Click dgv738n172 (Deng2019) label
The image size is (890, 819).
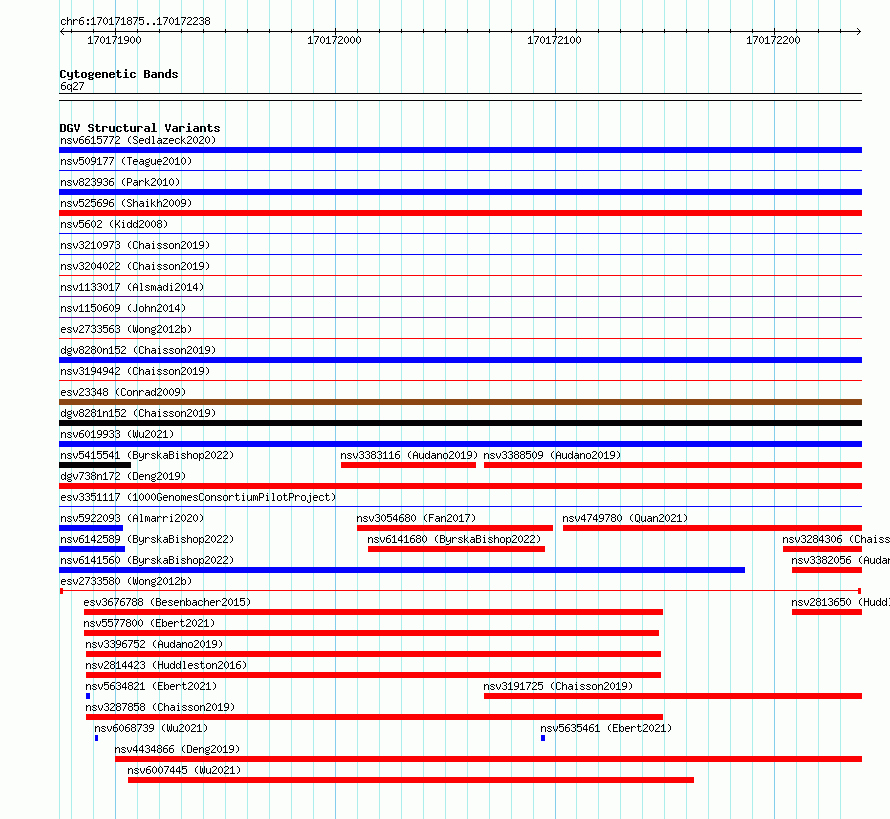pos(123,476)
